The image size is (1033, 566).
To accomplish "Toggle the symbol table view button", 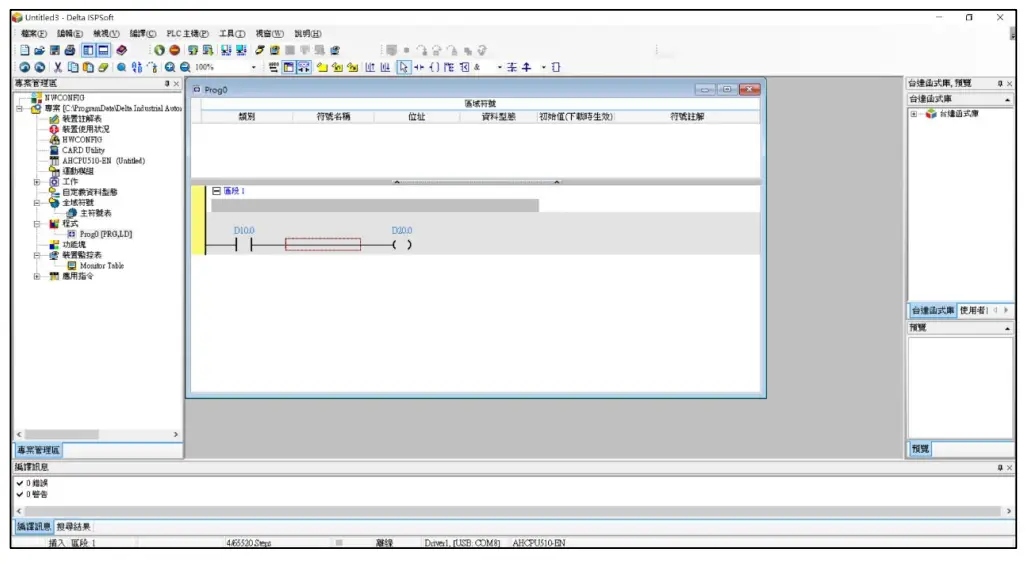I will click(x=289, y=67).
